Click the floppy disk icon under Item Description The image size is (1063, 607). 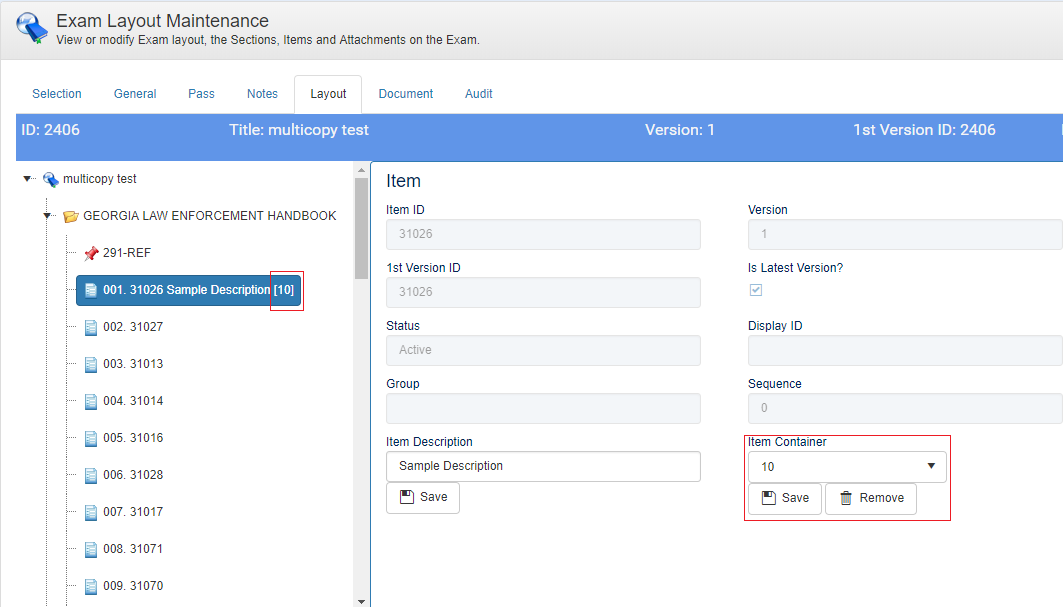click(407, 497)
